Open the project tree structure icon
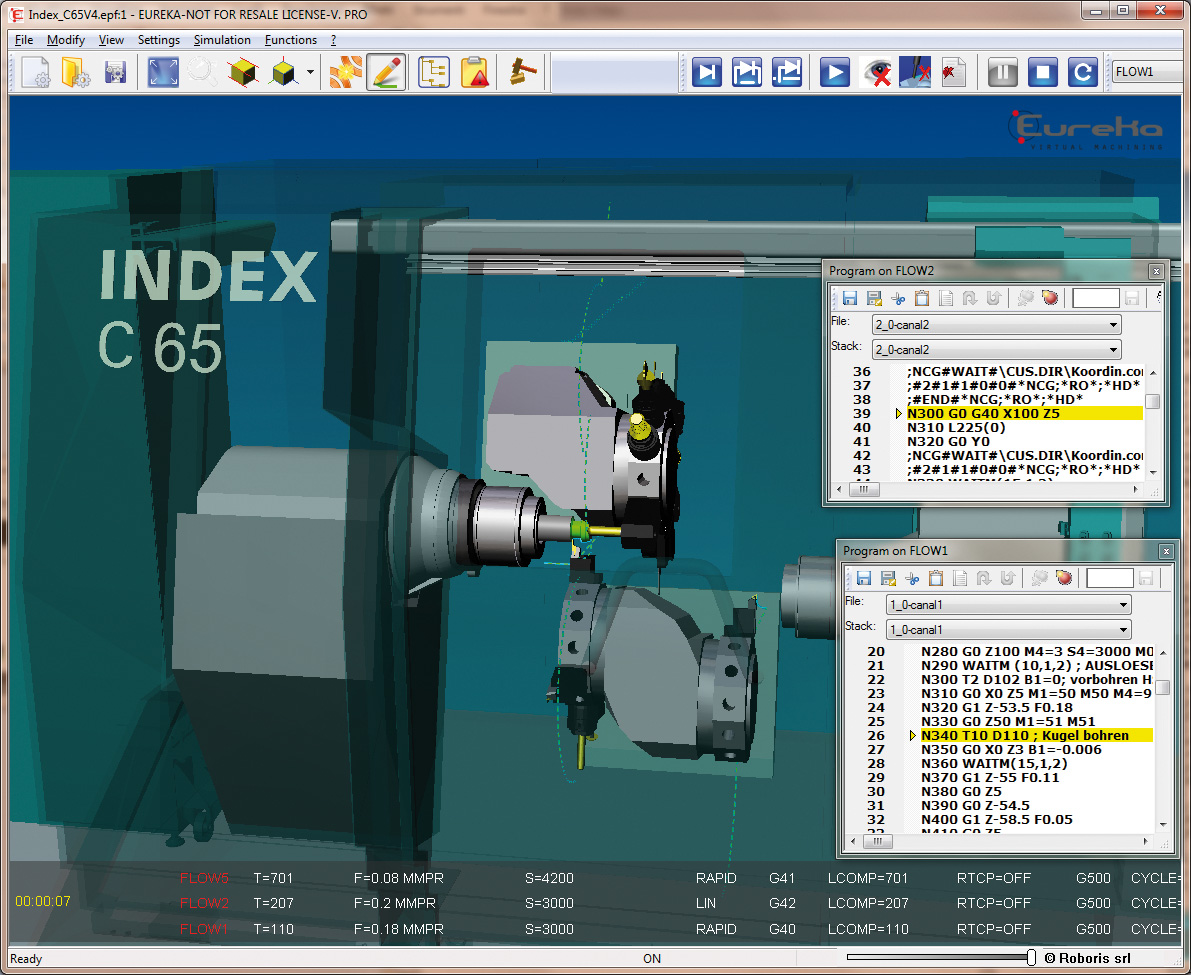Screen dimensions: 1191x975 click(434, 73)
